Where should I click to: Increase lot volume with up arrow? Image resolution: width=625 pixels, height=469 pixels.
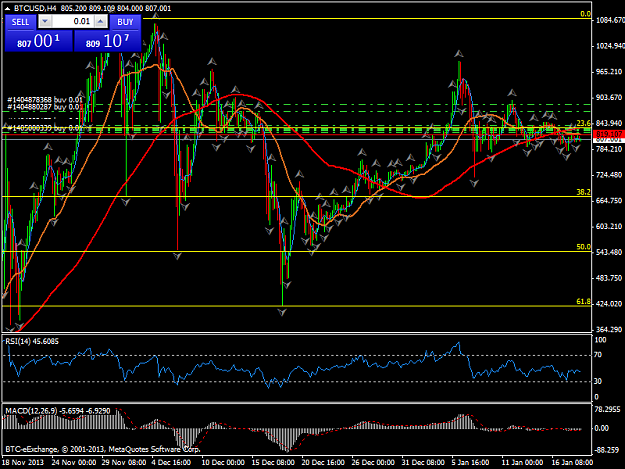coord(101,22)
